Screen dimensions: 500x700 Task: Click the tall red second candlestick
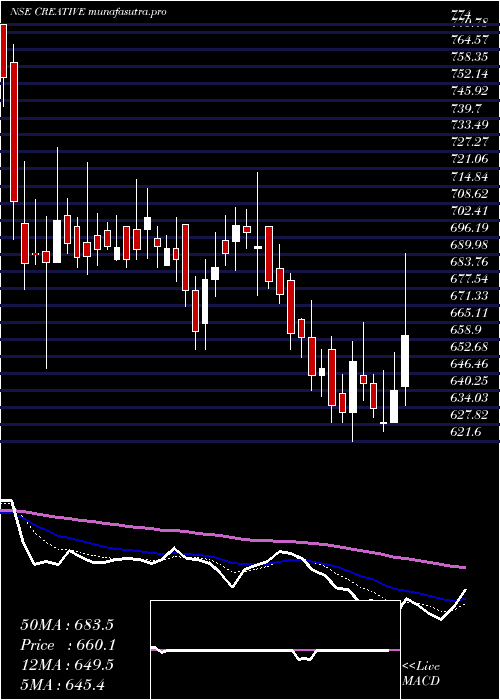click(14, 132)
